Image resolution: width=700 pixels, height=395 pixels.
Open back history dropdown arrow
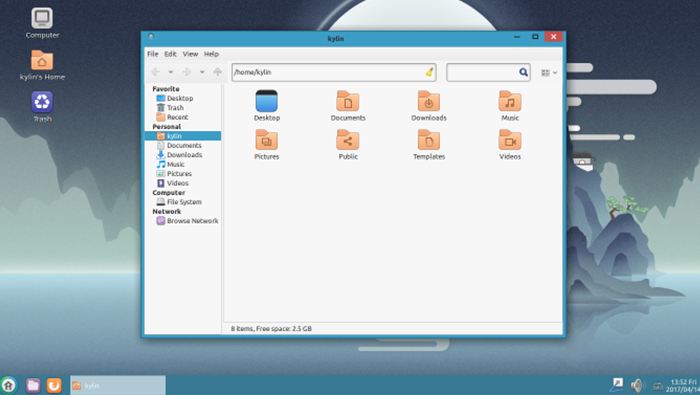[171, 72]
